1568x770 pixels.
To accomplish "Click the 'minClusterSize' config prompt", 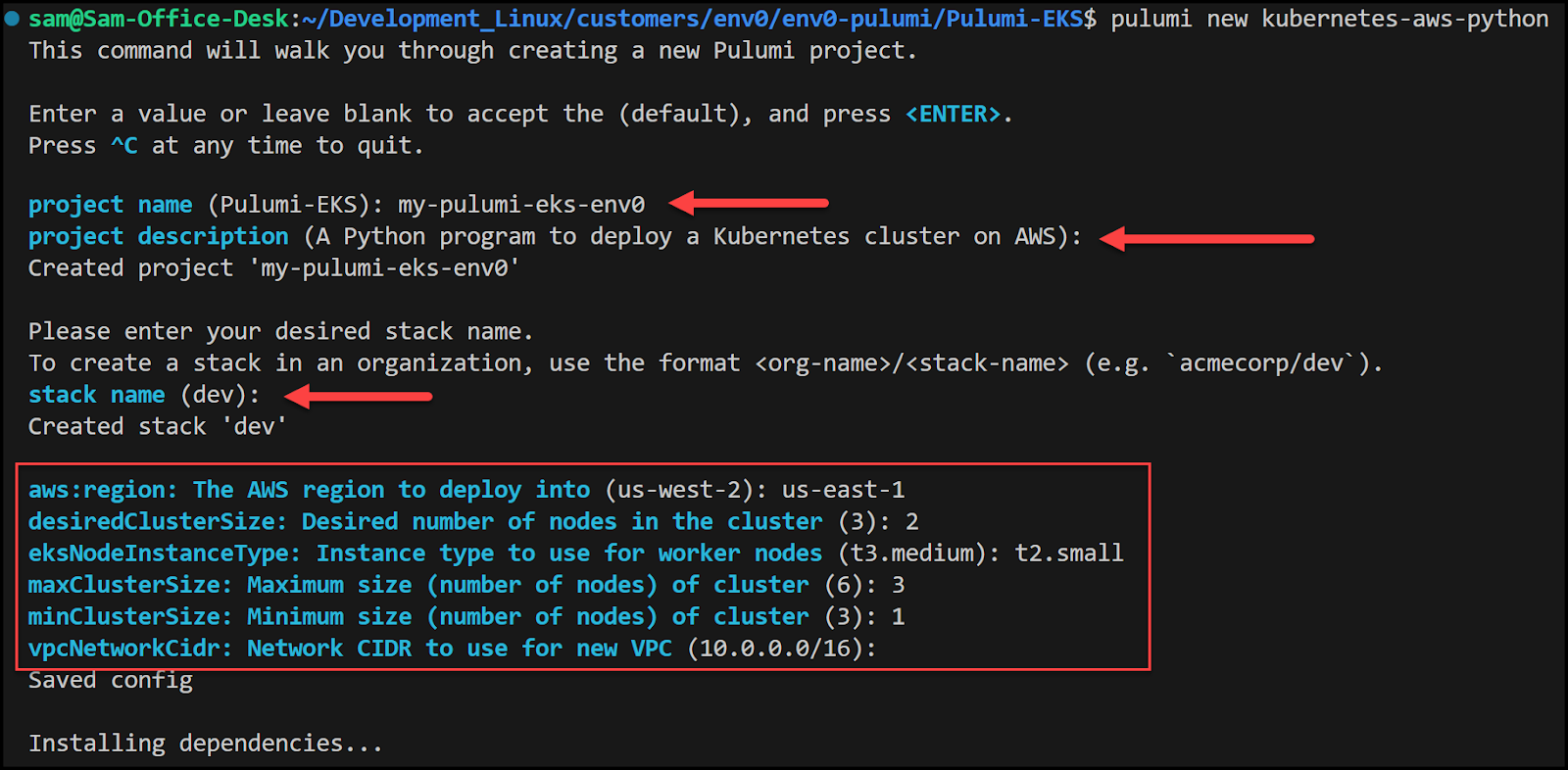I will (x=418, y=617).
